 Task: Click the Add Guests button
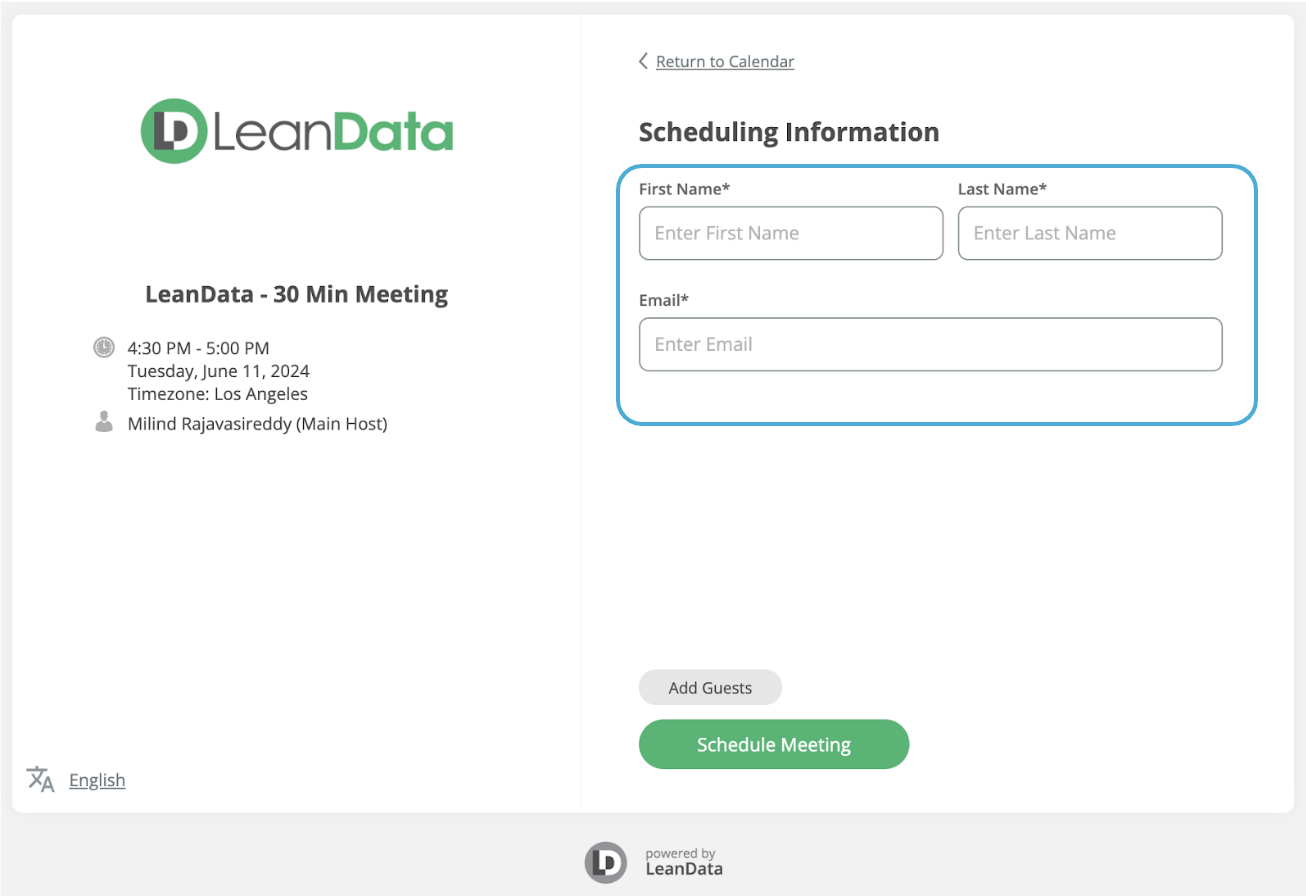(710, 687)
